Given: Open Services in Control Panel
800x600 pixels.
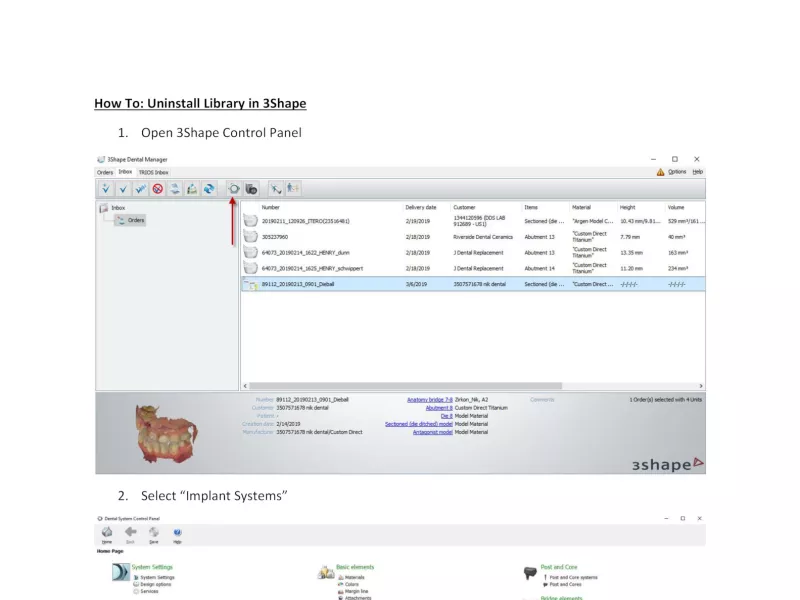Looking at the screenshot, I should click(x=149, y=591).
